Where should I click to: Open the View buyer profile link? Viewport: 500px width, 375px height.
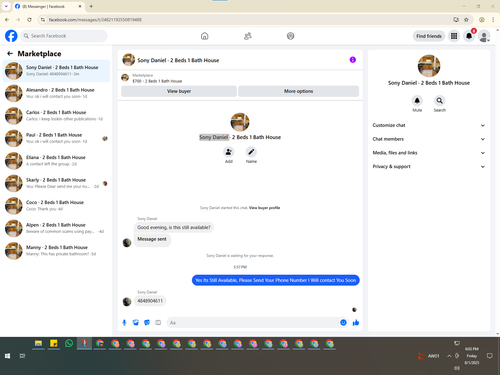(x=264, y=208)
